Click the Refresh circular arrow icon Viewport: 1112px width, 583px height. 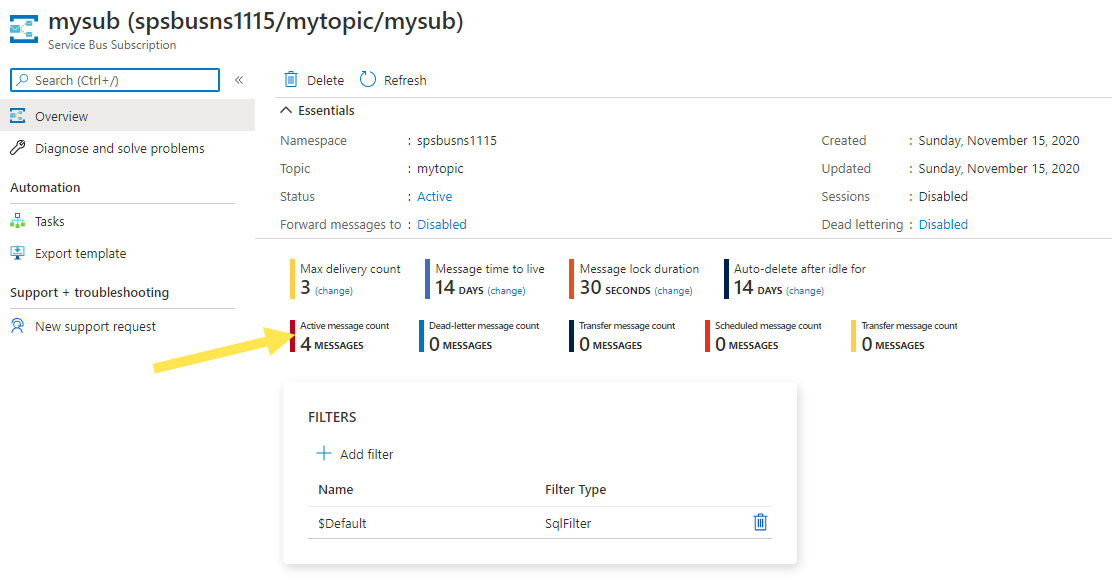click(x=368, y=80)
